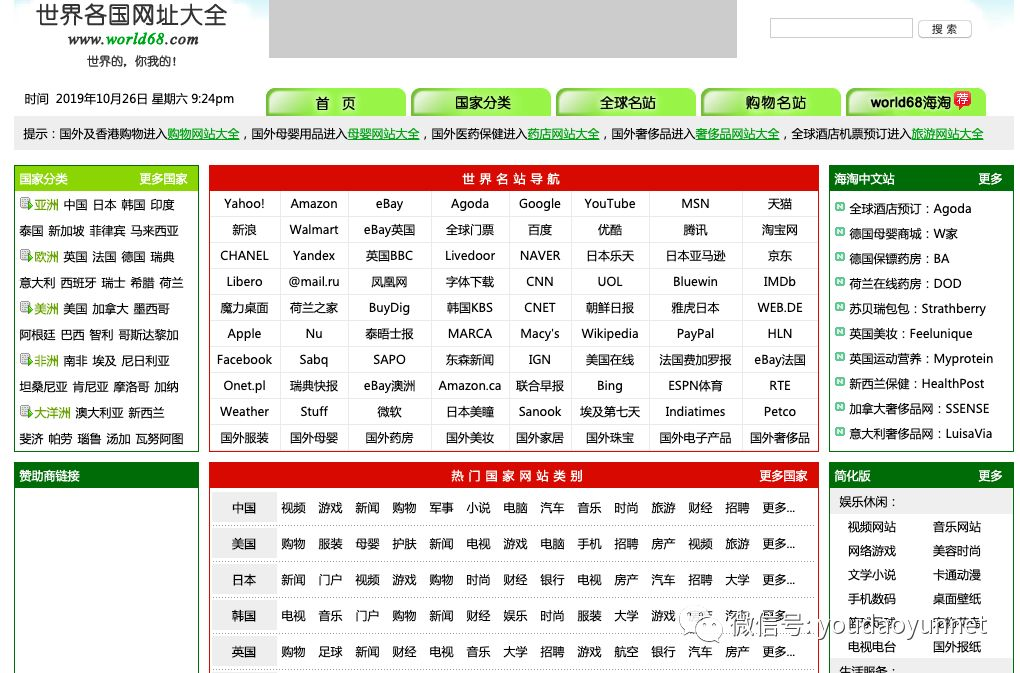Open the IMDb link

(x=779, y=282)
